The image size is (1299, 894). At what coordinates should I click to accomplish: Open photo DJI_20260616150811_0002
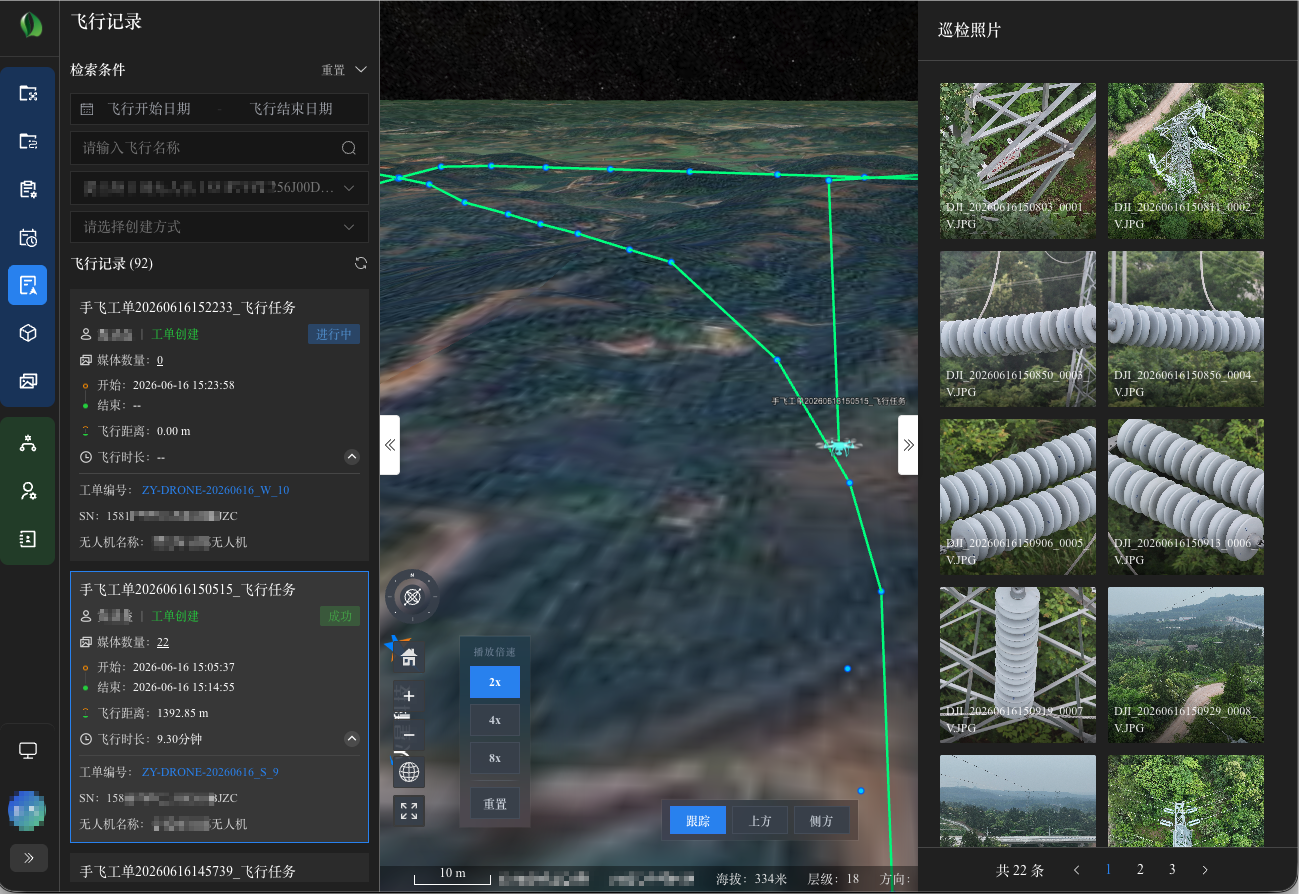[x=1186, y=161]
